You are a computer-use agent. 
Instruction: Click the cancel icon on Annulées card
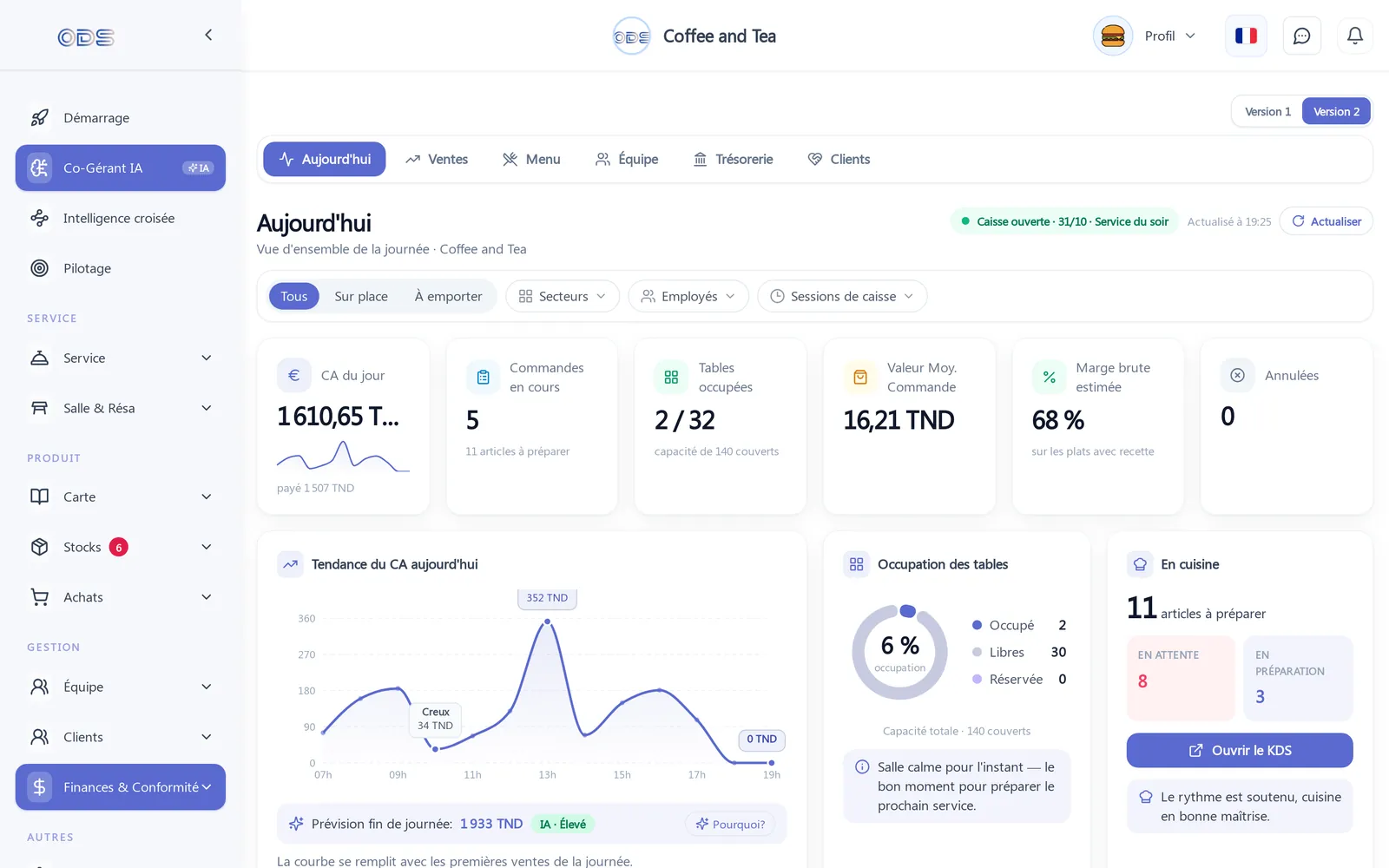point(1237,375)
